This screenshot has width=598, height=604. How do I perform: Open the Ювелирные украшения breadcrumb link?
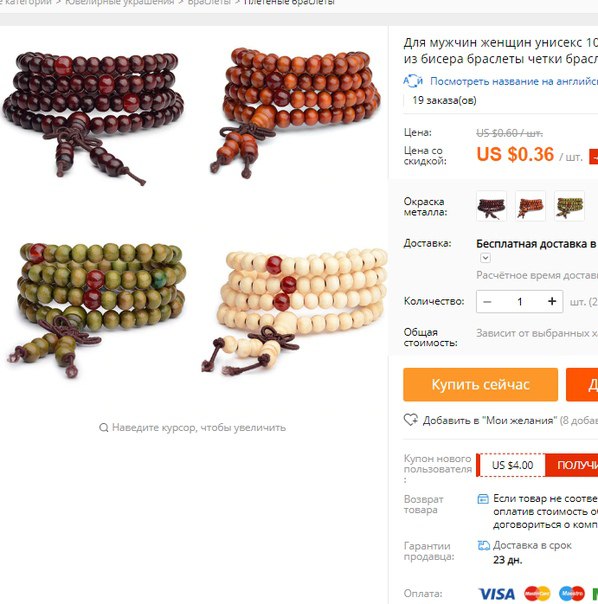click(119, 2)
